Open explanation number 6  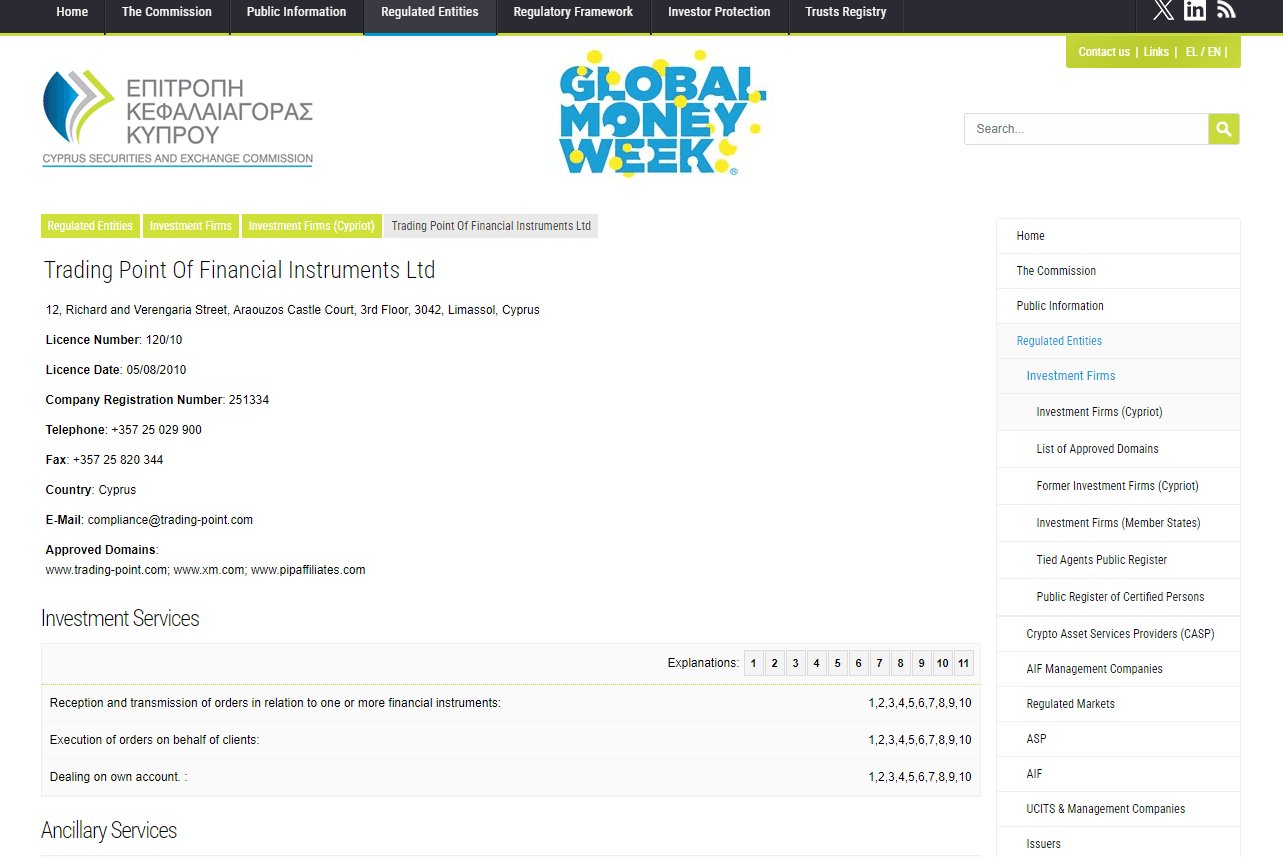[x=858, y=663]
